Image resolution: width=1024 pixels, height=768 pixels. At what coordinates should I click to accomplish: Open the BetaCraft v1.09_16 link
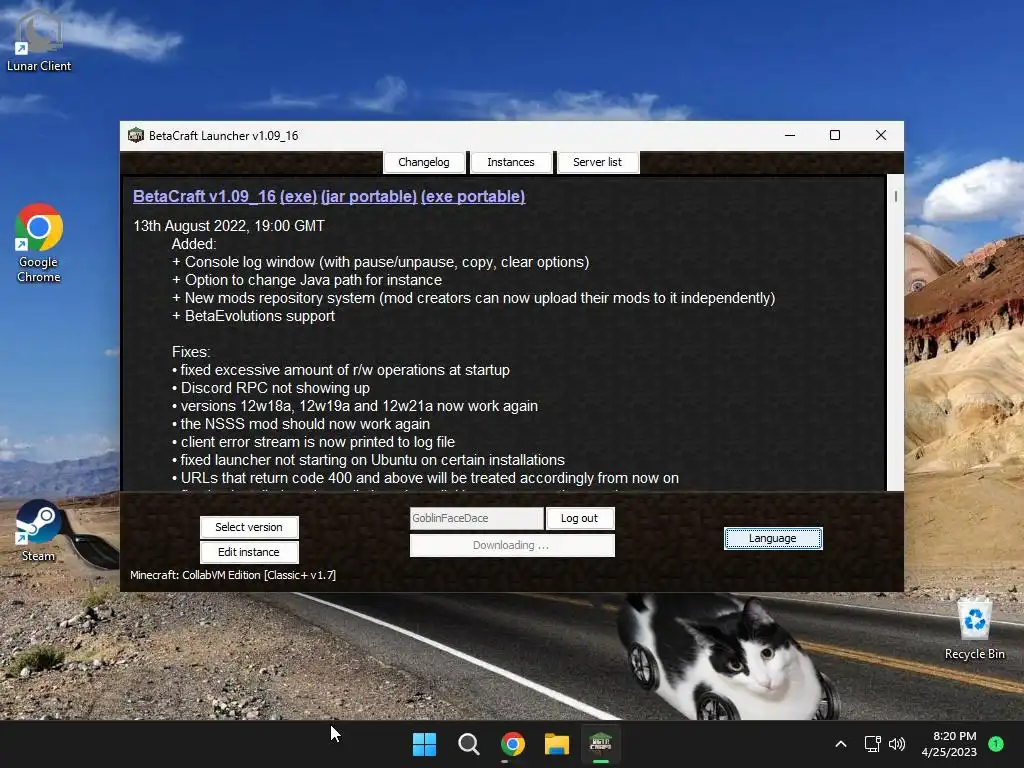(204, 197)
